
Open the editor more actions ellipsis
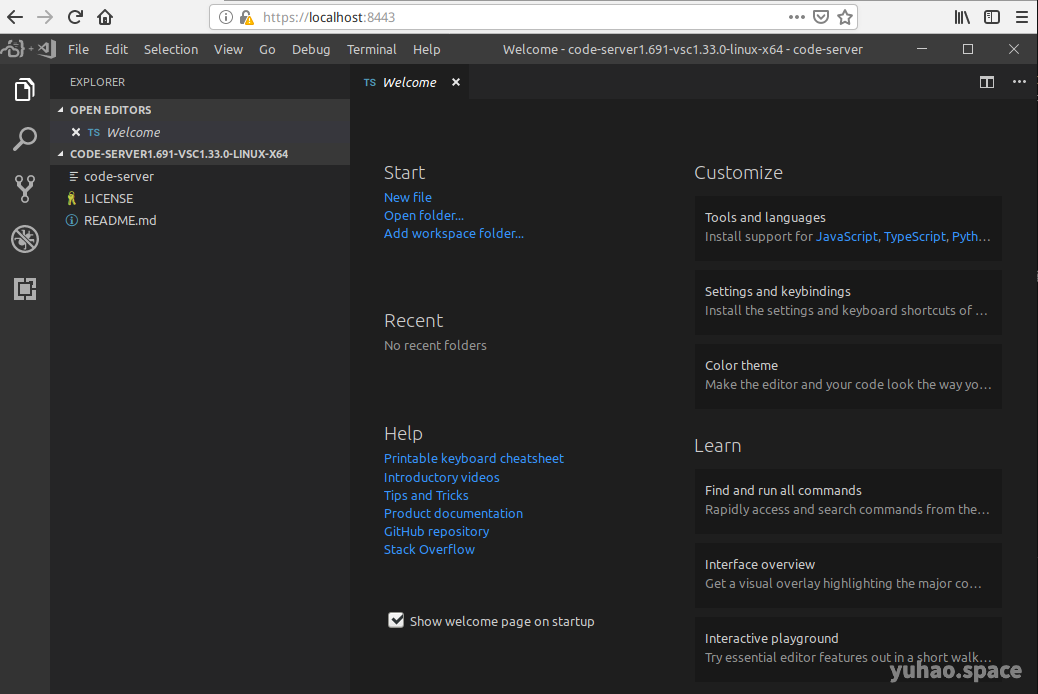coord(1019,82)
